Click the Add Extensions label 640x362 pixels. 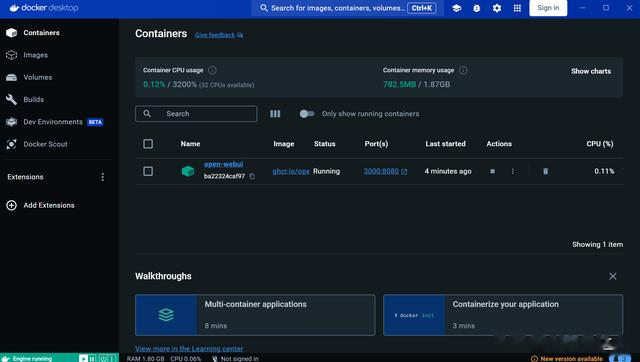[x=49, y=205]
